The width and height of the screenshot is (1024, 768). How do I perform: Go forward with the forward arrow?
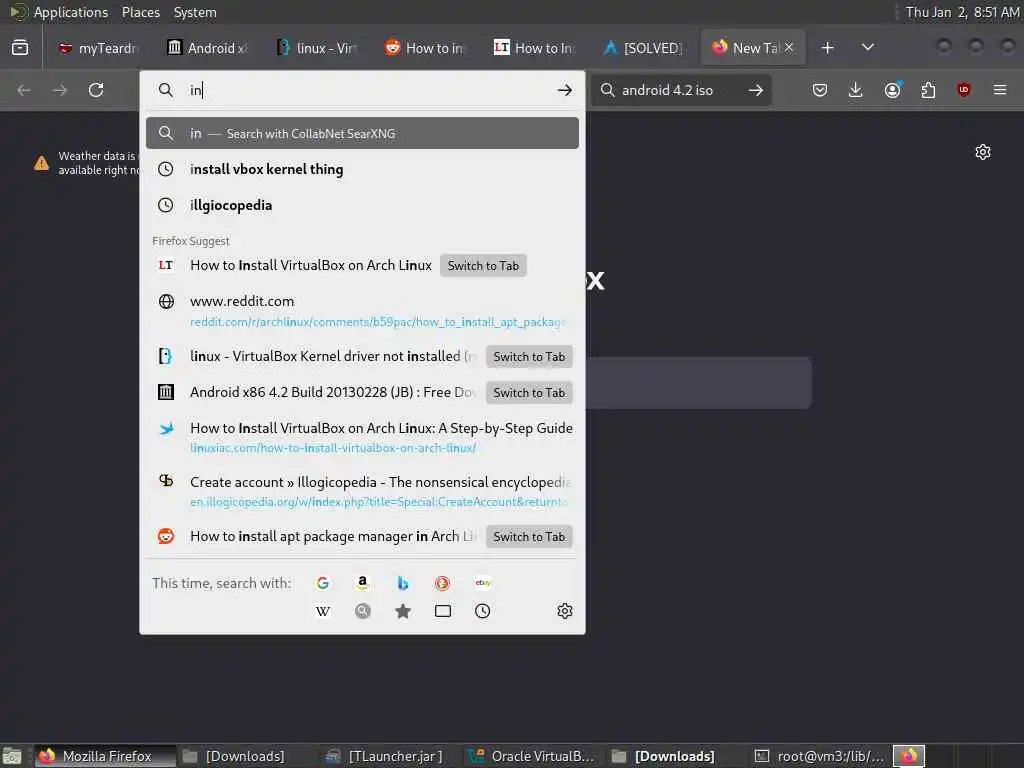click(x=59, y=90)
